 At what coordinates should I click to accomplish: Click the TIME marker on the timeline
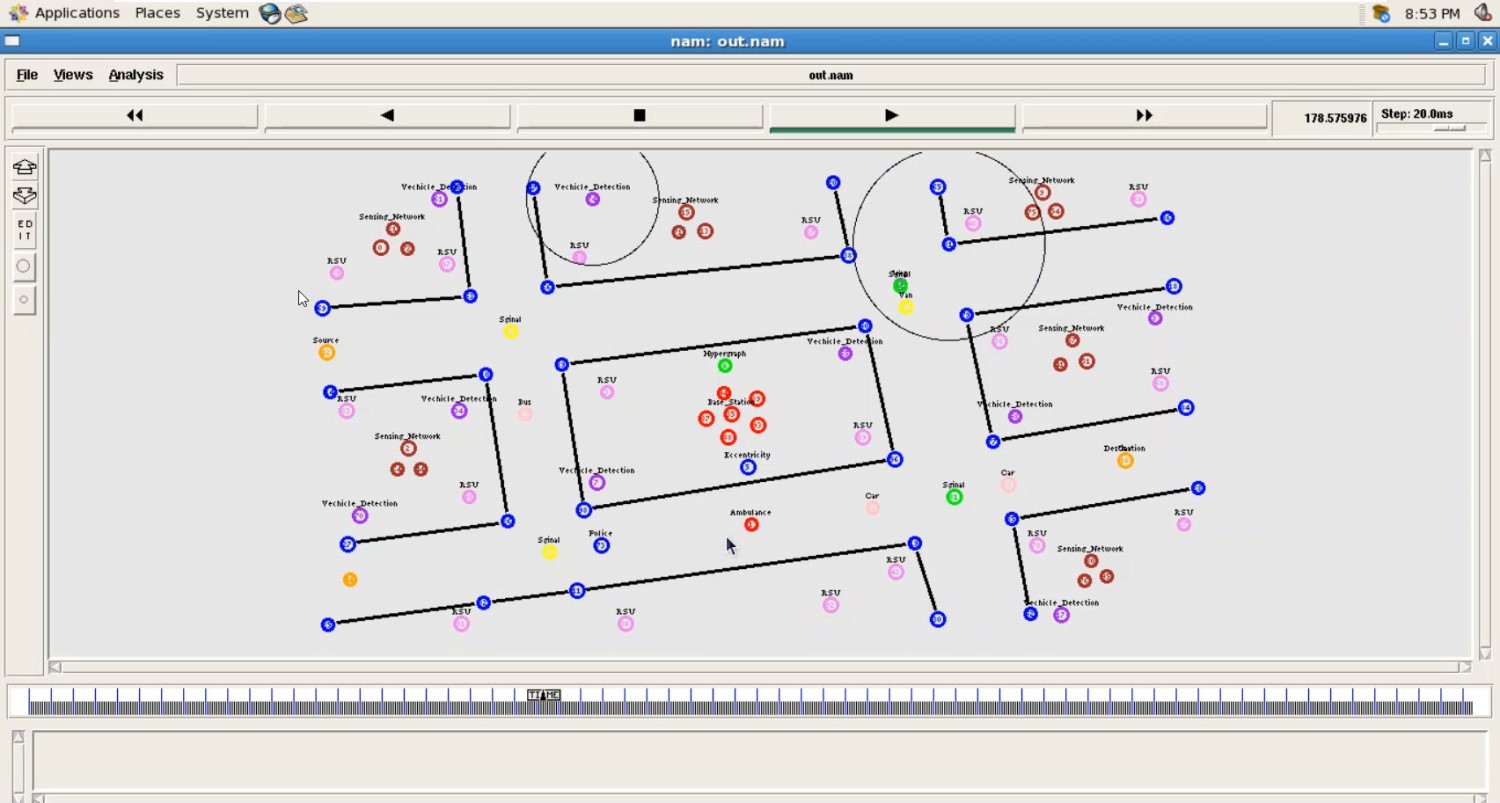click(x=543, y=694)
